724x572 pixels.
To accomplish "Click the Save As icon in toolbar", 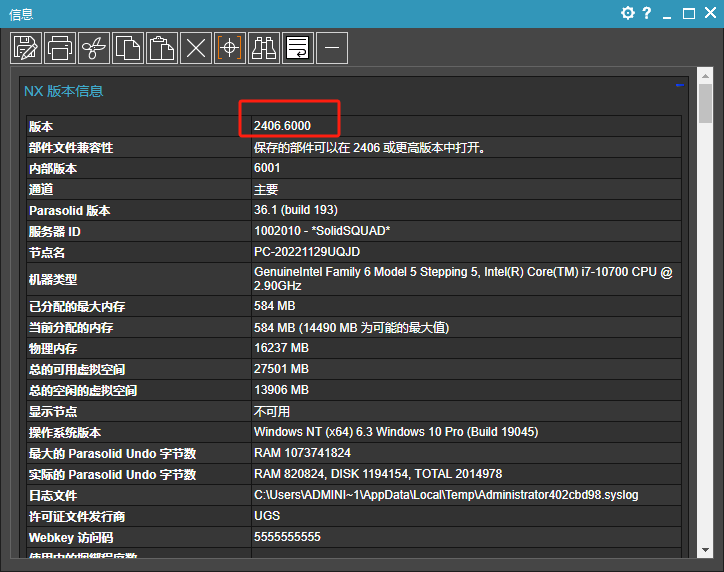I will pos(26,47).
